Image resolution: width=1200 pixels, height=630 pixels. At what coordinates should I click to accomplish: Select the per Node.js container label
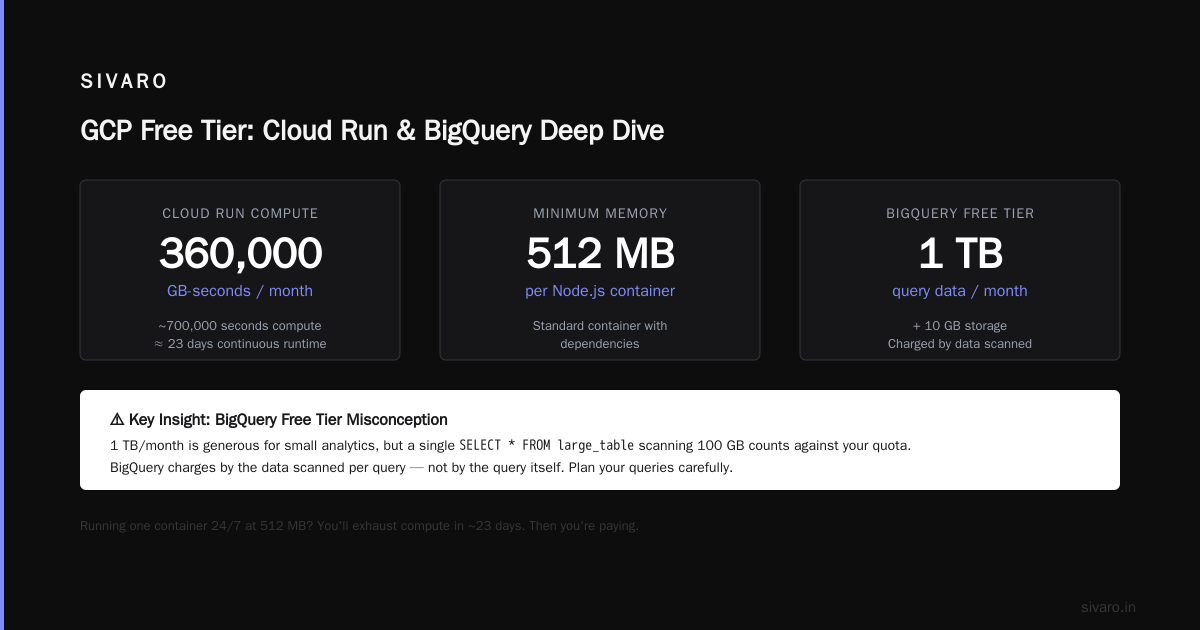point(600,291)
